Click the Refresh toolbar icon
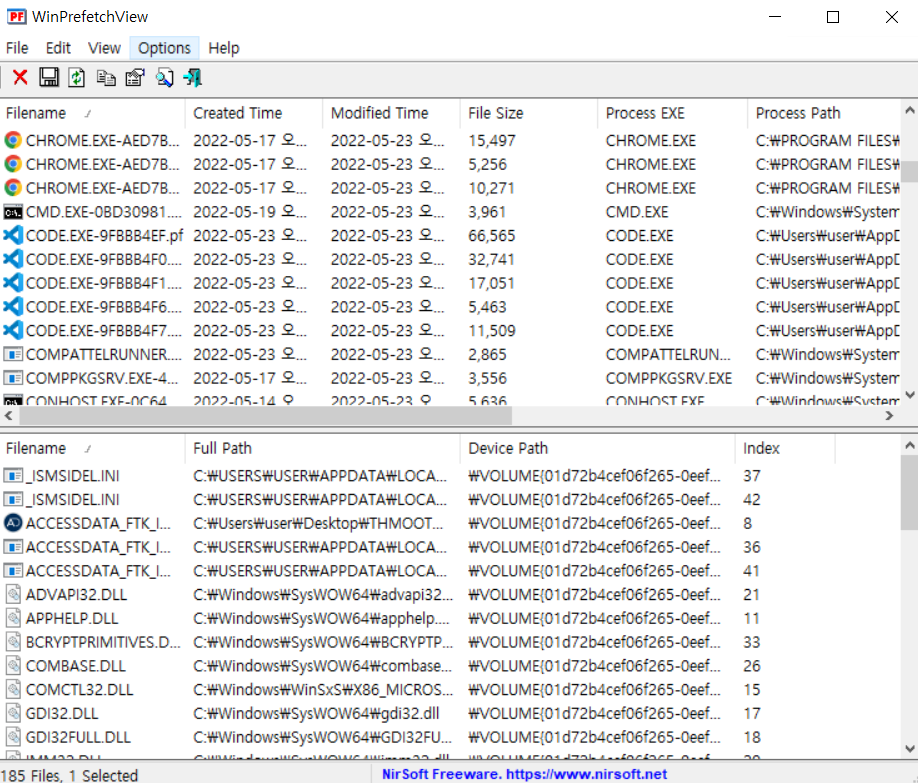This screenshot has height=783, width=918. 77,77
